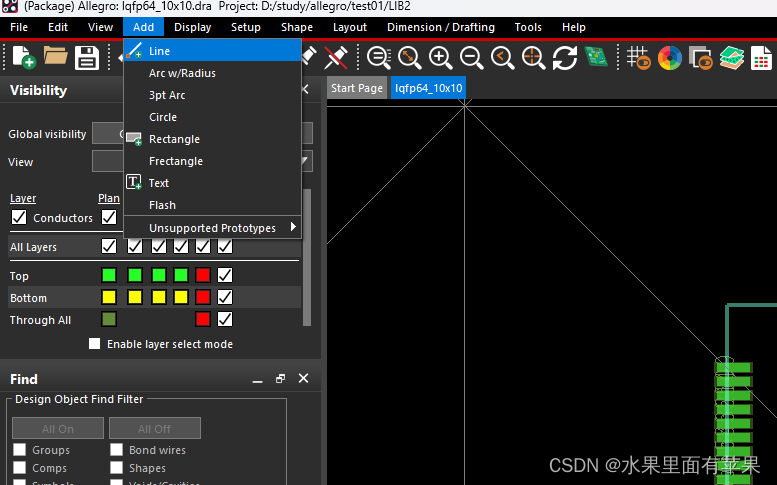Viewport: 777px width, 485px height.
Task: Click the Zoom In magnifier icon
Action: tap(440, 58)
